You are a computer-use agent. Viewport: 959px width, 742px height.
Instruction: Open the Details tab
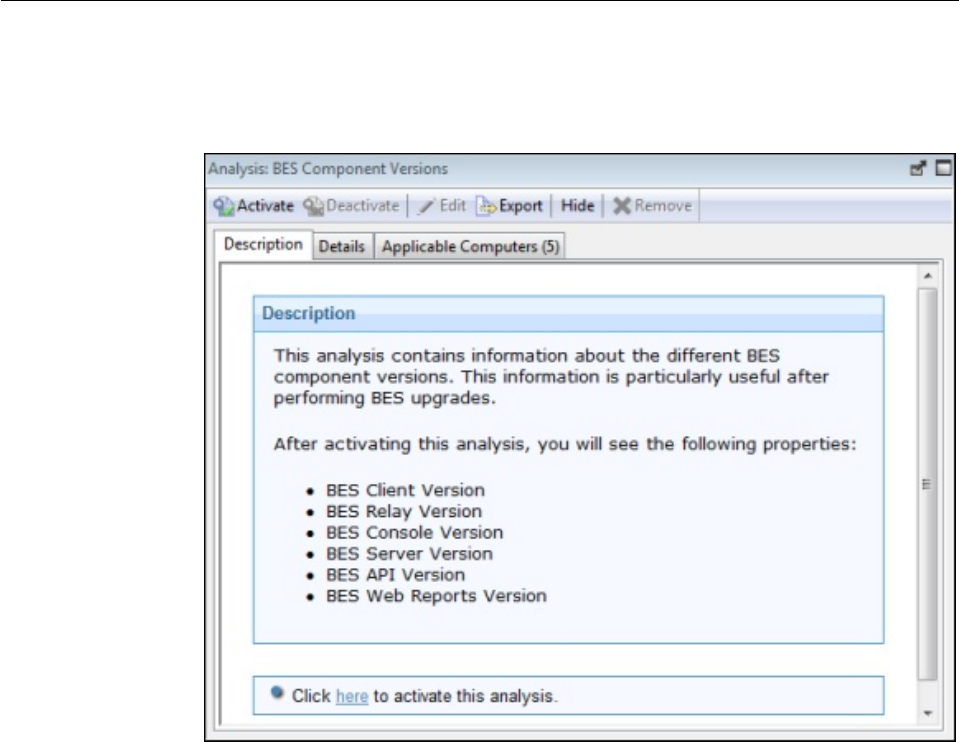pyautogui.click(x=341, y=246)
